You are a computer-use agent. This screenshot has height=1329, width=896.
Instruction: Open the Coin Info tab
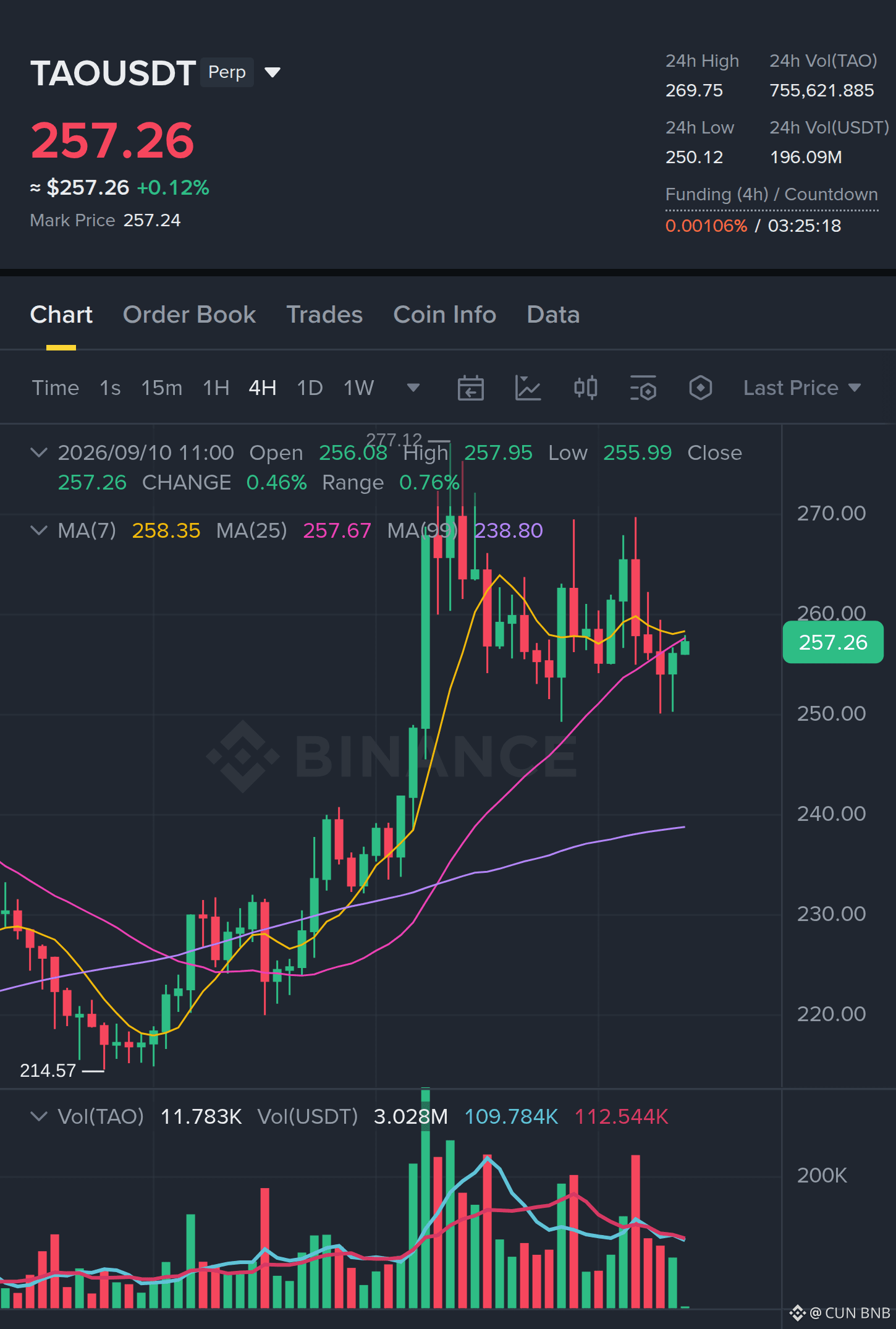pos(444,315)
